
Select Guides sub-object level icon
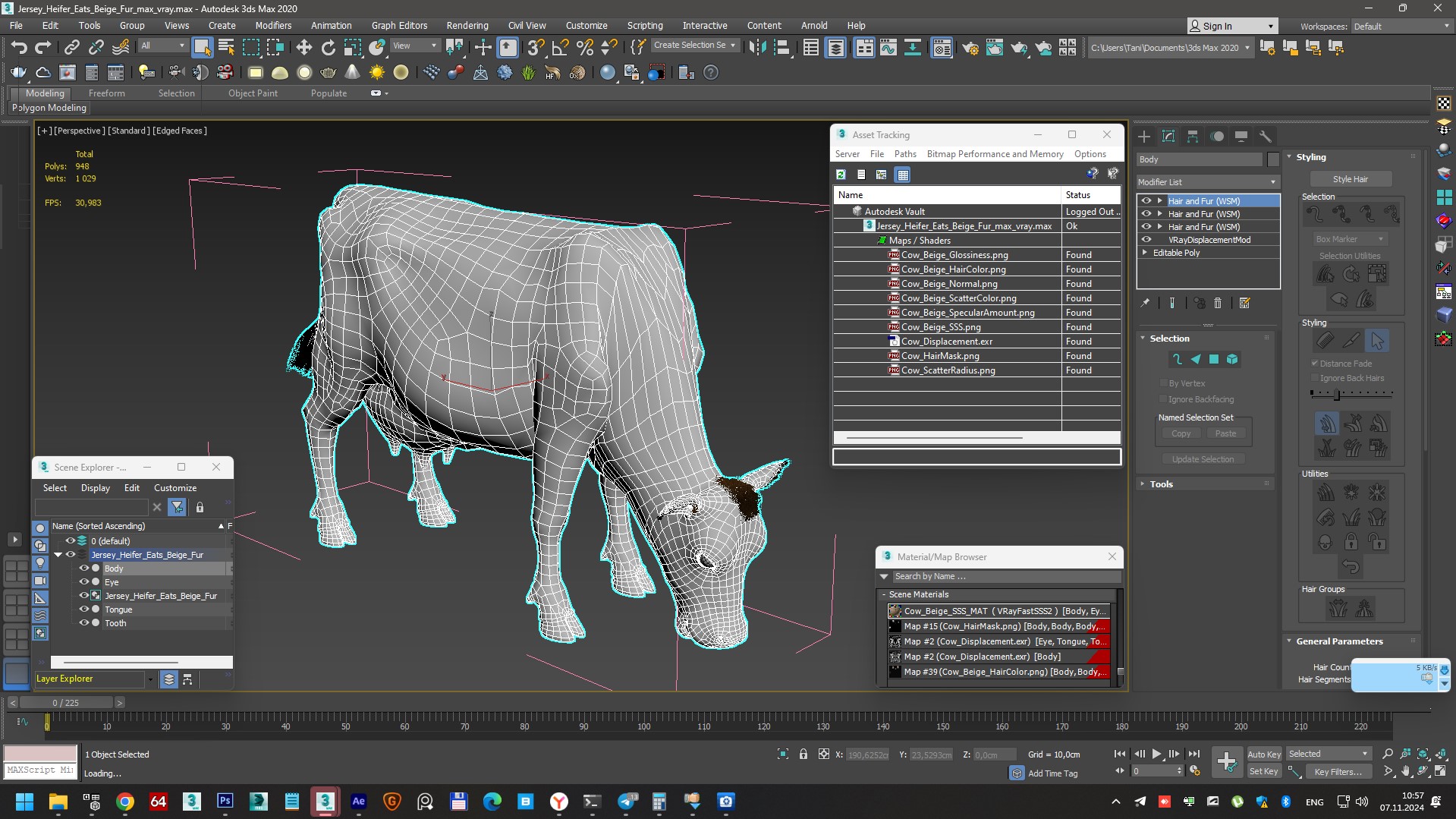tap(1177, 359)
